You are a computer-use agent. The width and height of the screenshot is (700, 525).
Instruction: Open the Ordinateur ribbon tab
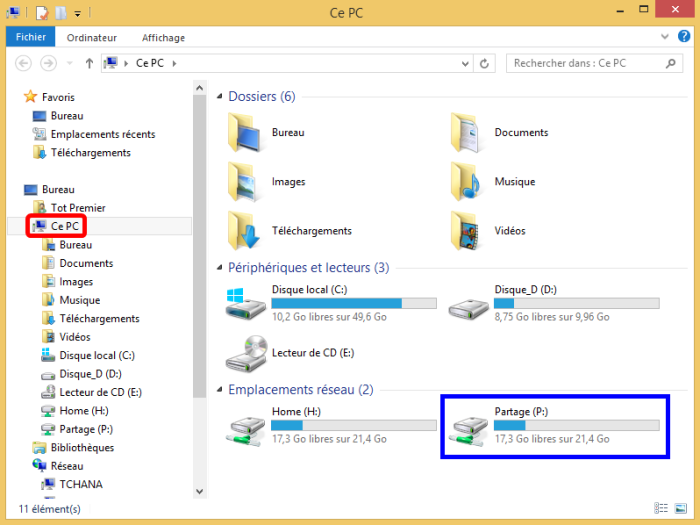[x=92, y=38]
